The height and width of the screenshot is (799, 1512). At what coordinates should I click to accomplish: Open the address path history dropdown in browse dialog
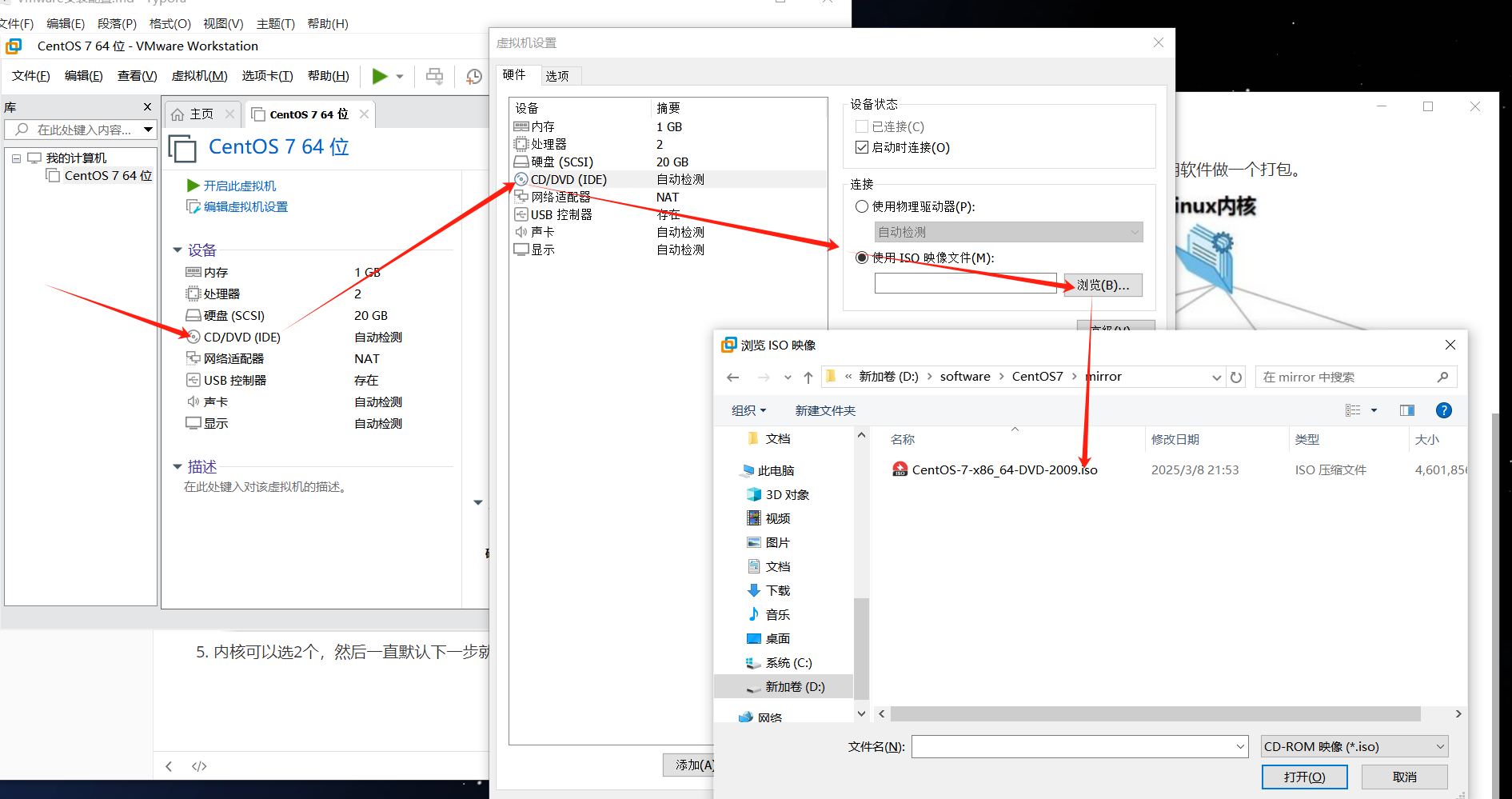[x=1217, y=377]
